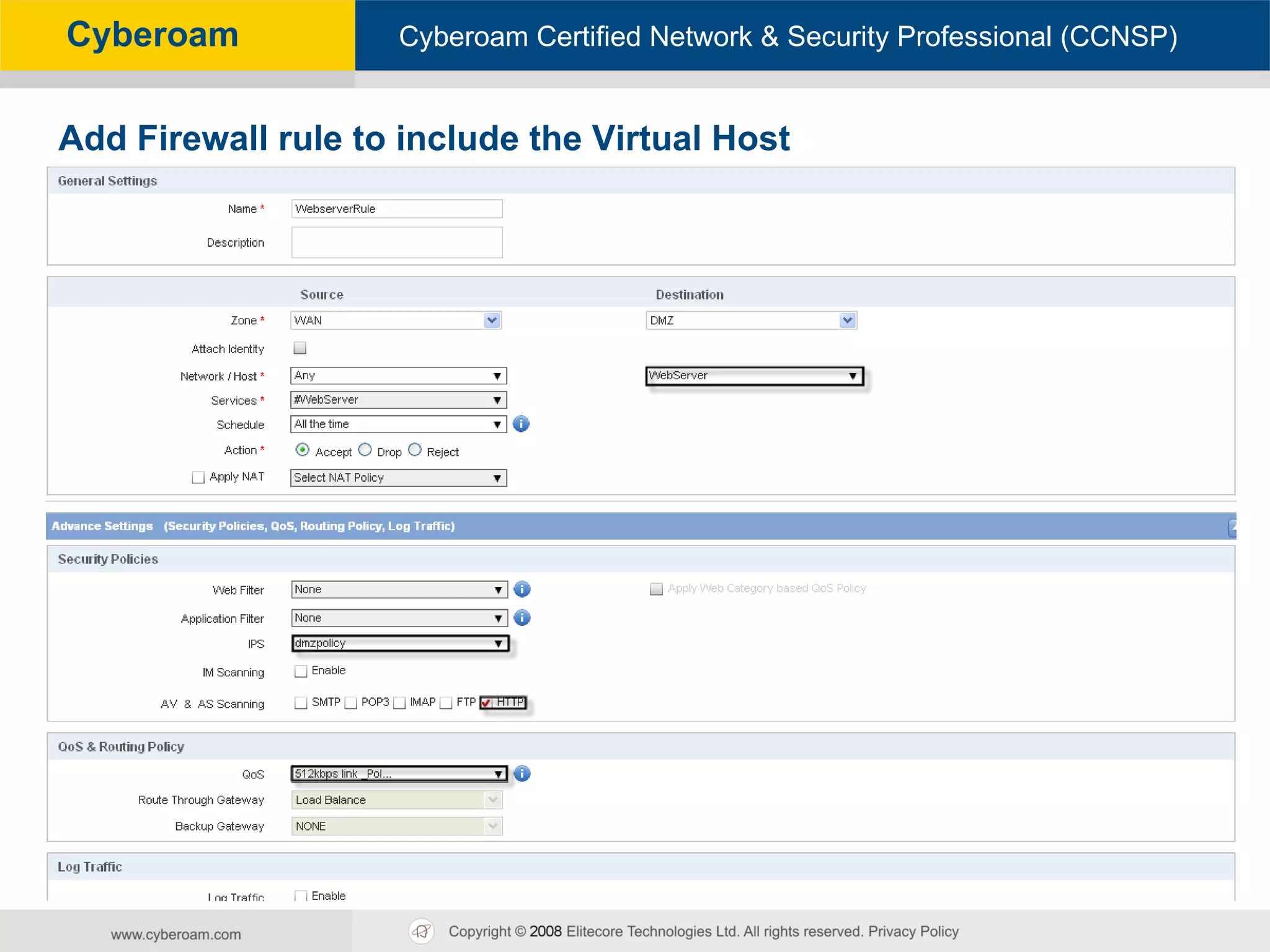Click the footer logo icon before Copyright
Viewport: 1270px width, 952px height.
421,931
